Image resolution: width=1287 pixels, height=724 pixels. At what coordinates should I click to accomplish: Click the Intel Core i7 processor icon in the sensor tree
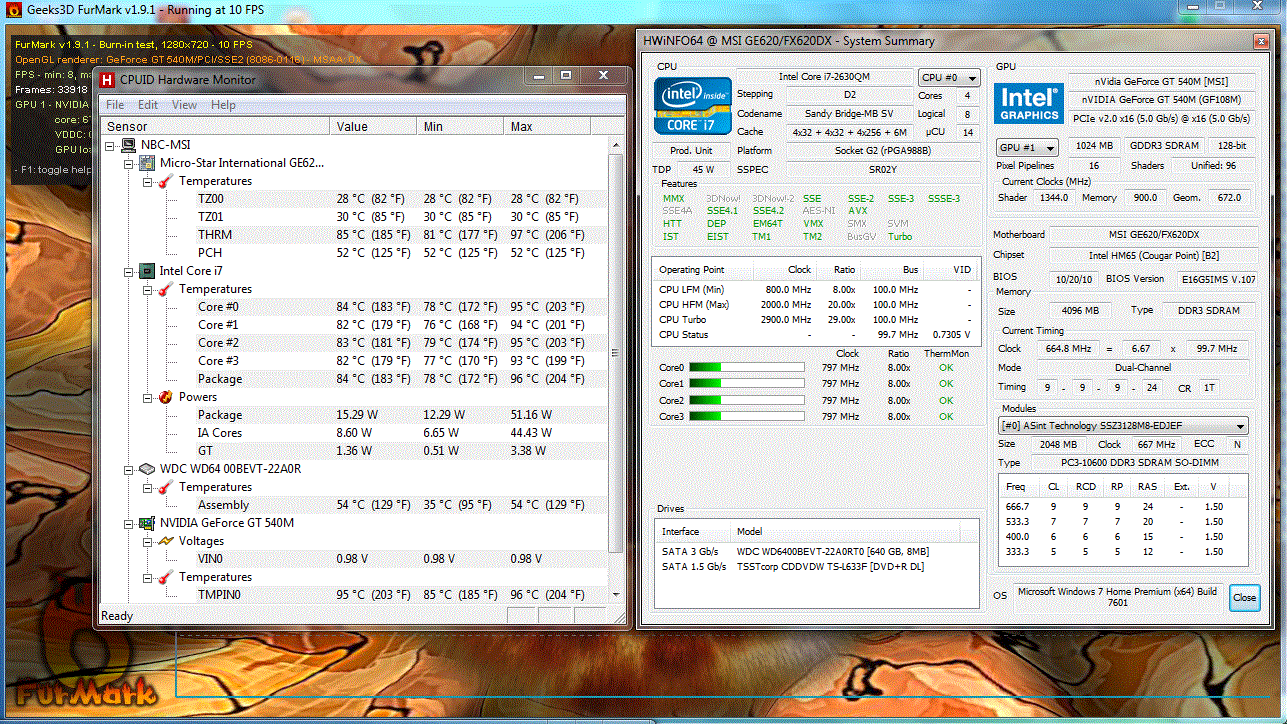pyautogui.click(x=147, y=271)
